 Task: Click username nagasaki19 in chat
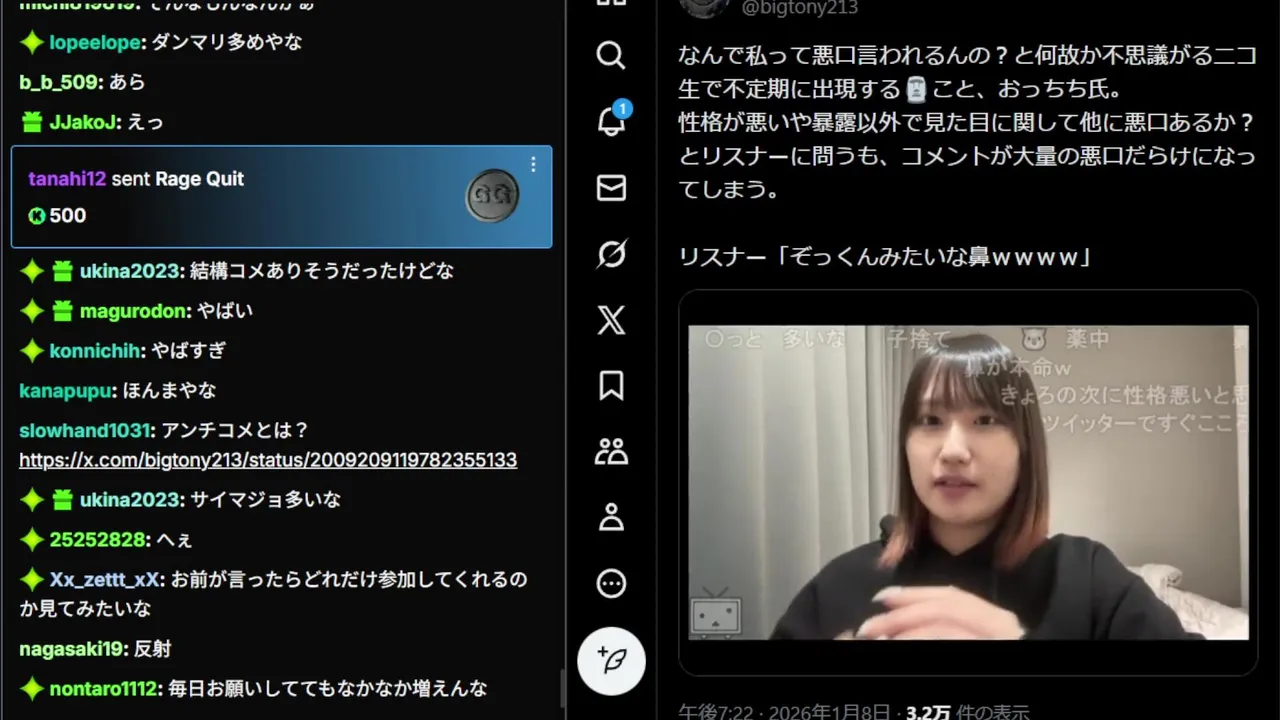pyautogui.click(x=72, y=649)
